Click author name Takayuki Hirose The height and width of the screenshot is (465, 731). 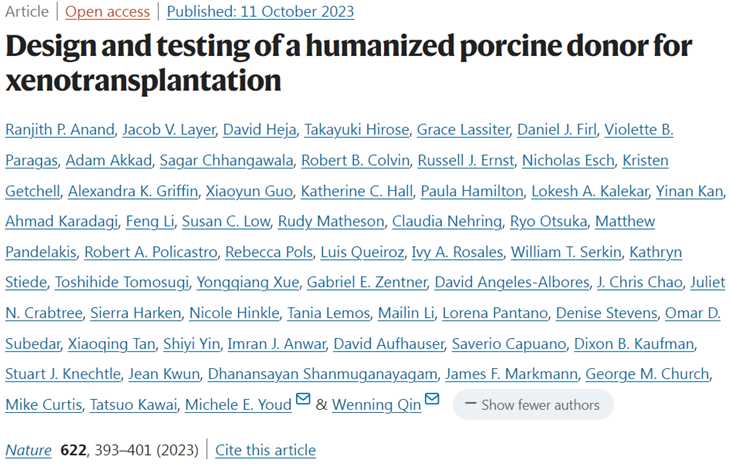pyautogui.click(x=357, y=130)
